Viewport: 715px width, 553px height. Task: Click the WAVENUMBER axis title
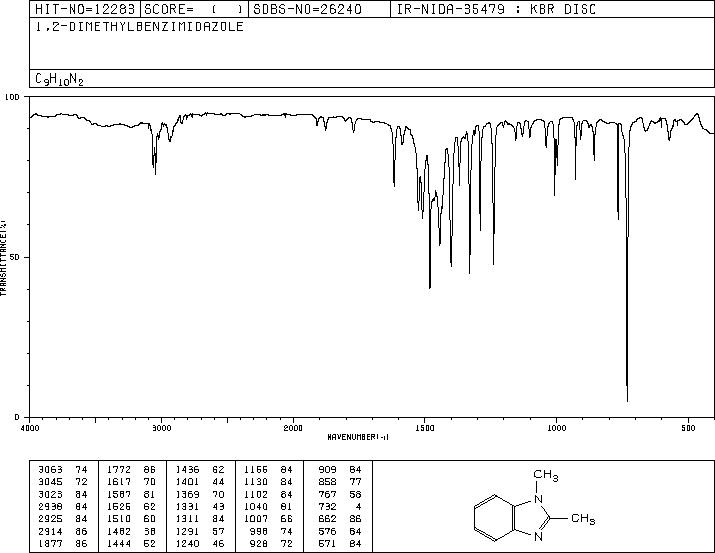[x=358, y=437]
